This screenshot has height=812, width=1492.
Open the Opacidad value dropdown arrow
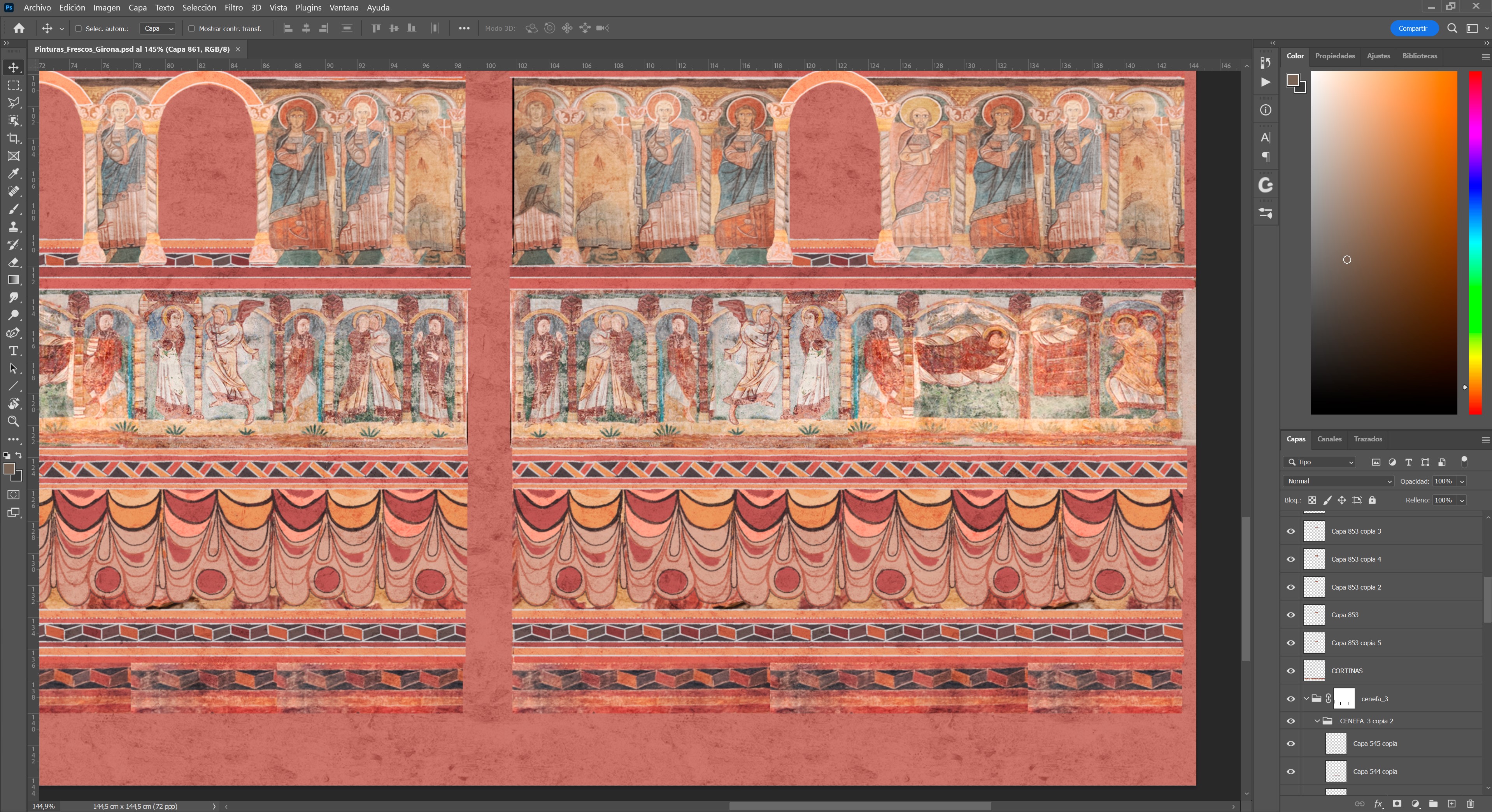(1461, 481)
